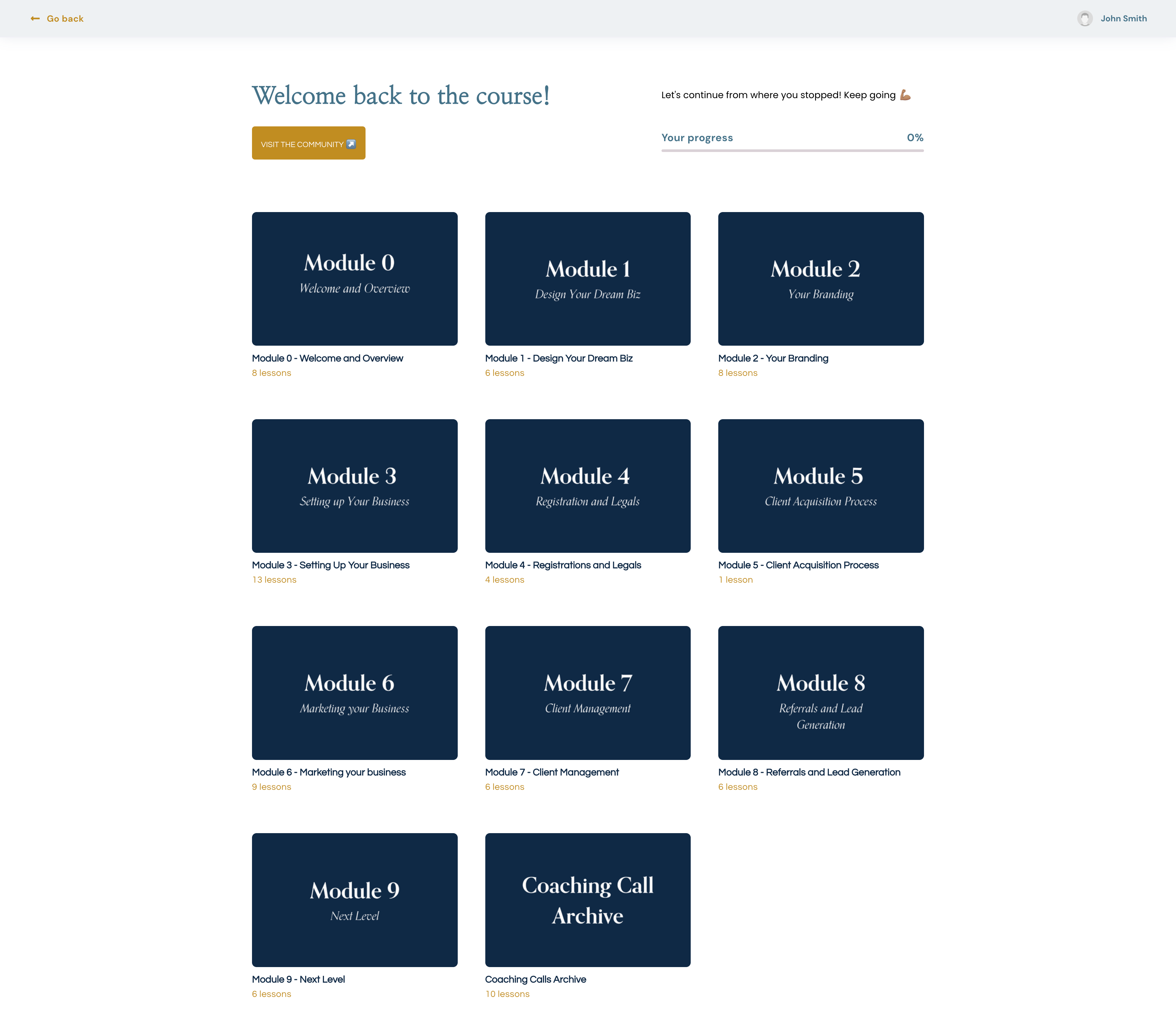This screenshot has height=1015, width=1176.
Task: Select the Module 6 Marketing your Business thumbnail
Action: tap(355, 693)
